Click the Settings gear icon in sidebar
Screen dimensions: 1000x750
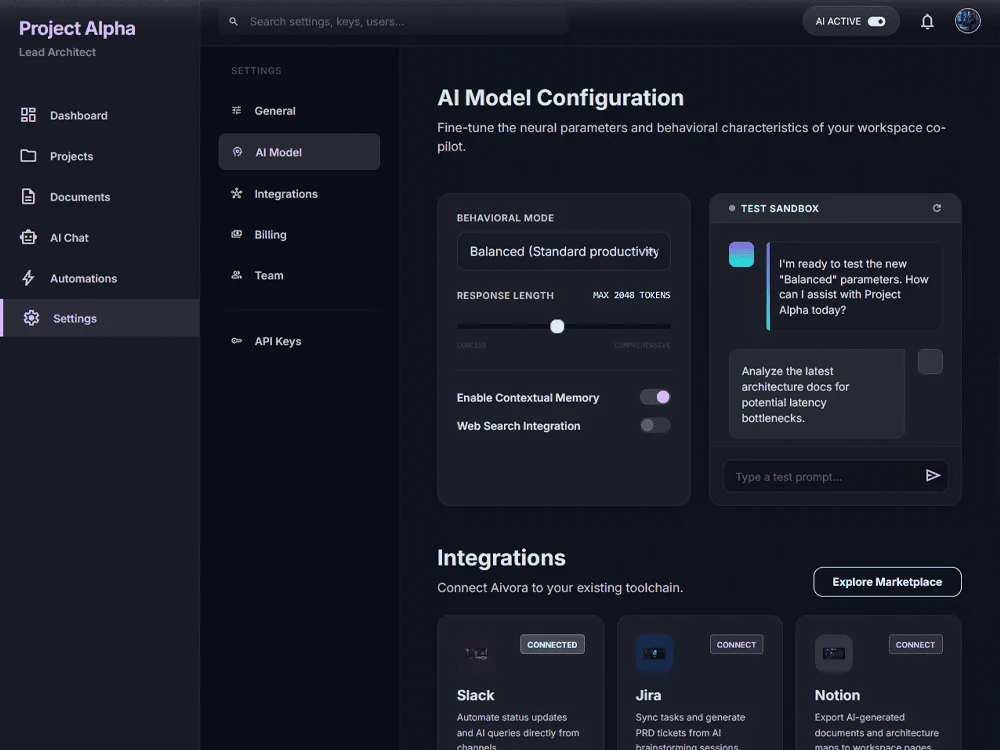pos(31,318)
